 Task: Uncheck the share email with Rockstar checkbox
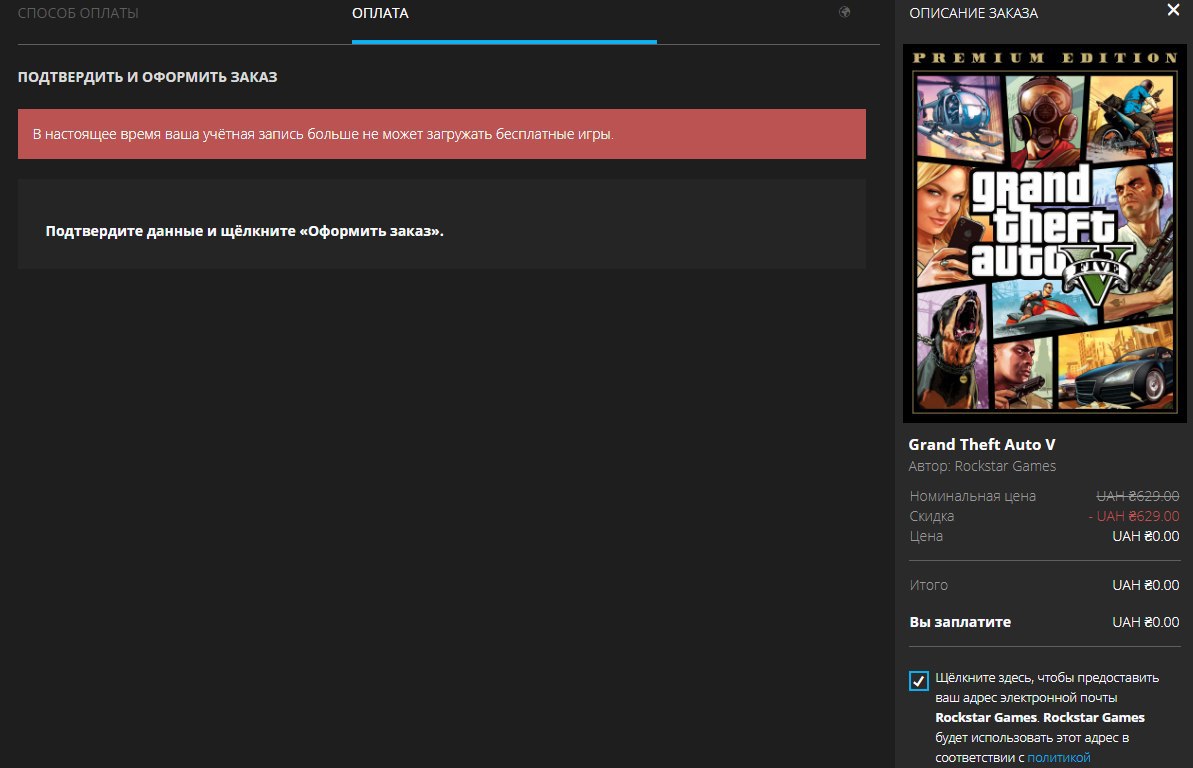pos(918,680)
